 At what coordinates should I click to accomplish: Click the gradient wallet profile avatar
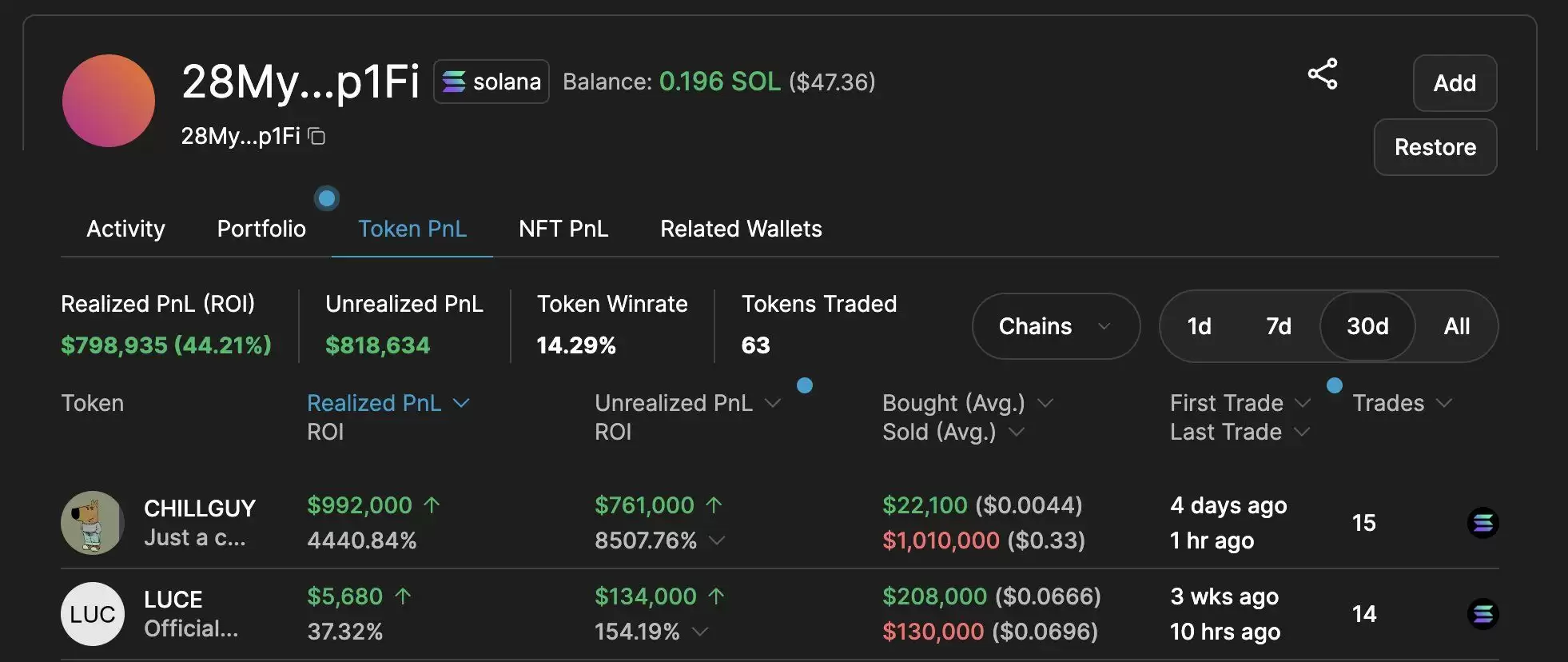(109, 101)
